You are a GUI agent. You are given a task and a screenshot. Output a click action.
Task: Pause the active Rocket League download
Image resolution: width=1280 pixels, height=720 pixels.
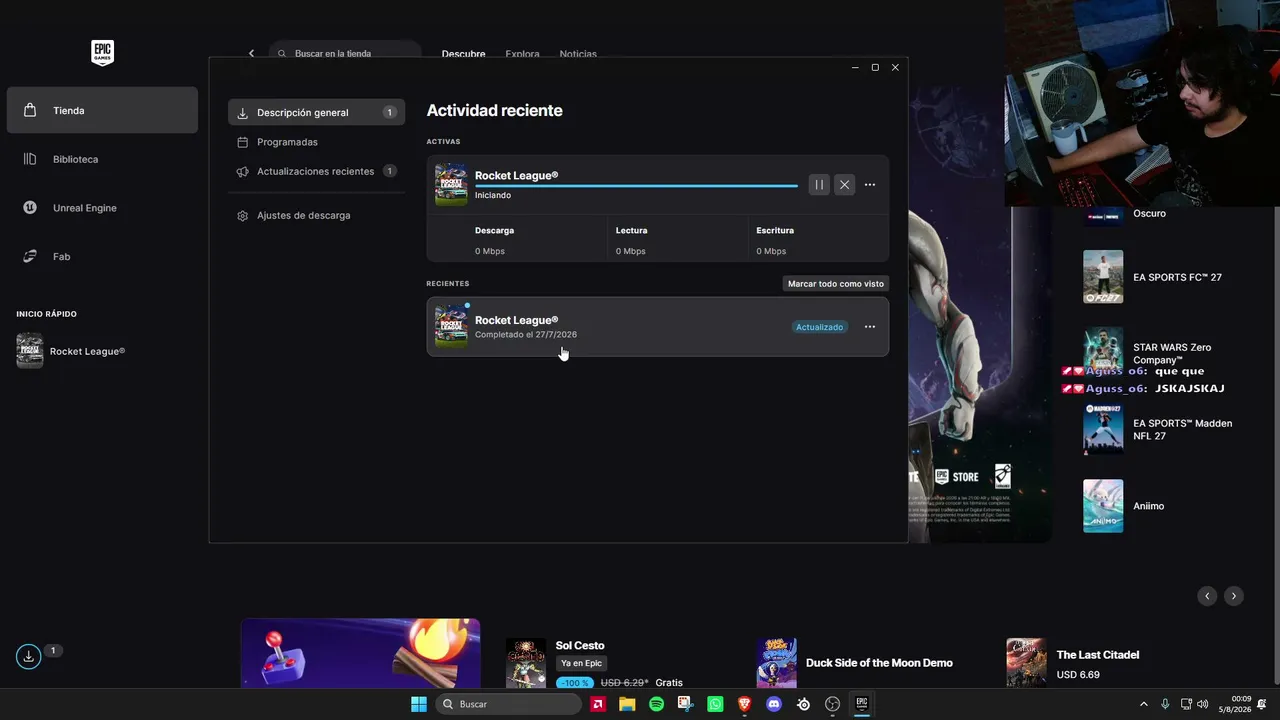click(819, 185)
